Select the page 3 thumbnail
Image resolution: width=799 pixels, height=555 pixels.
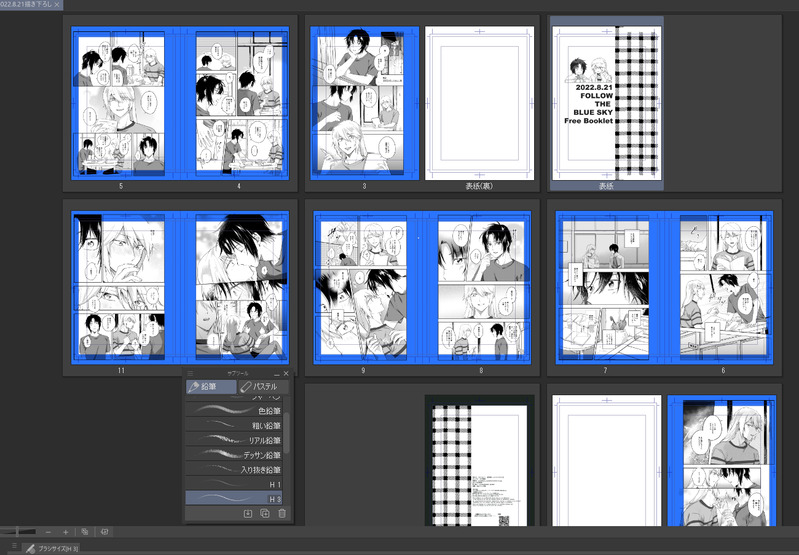coord(364,103)
